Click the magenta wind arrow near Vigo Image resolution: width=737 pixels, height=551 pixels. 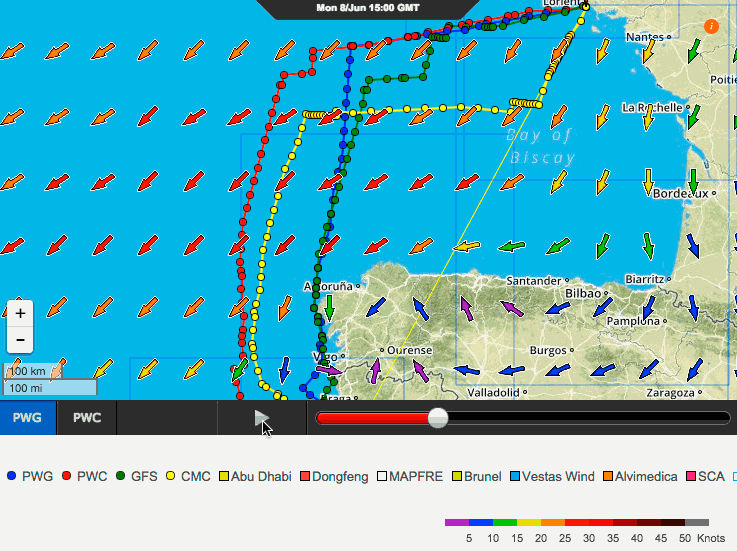pyautogui.click(x=329, y=370)
